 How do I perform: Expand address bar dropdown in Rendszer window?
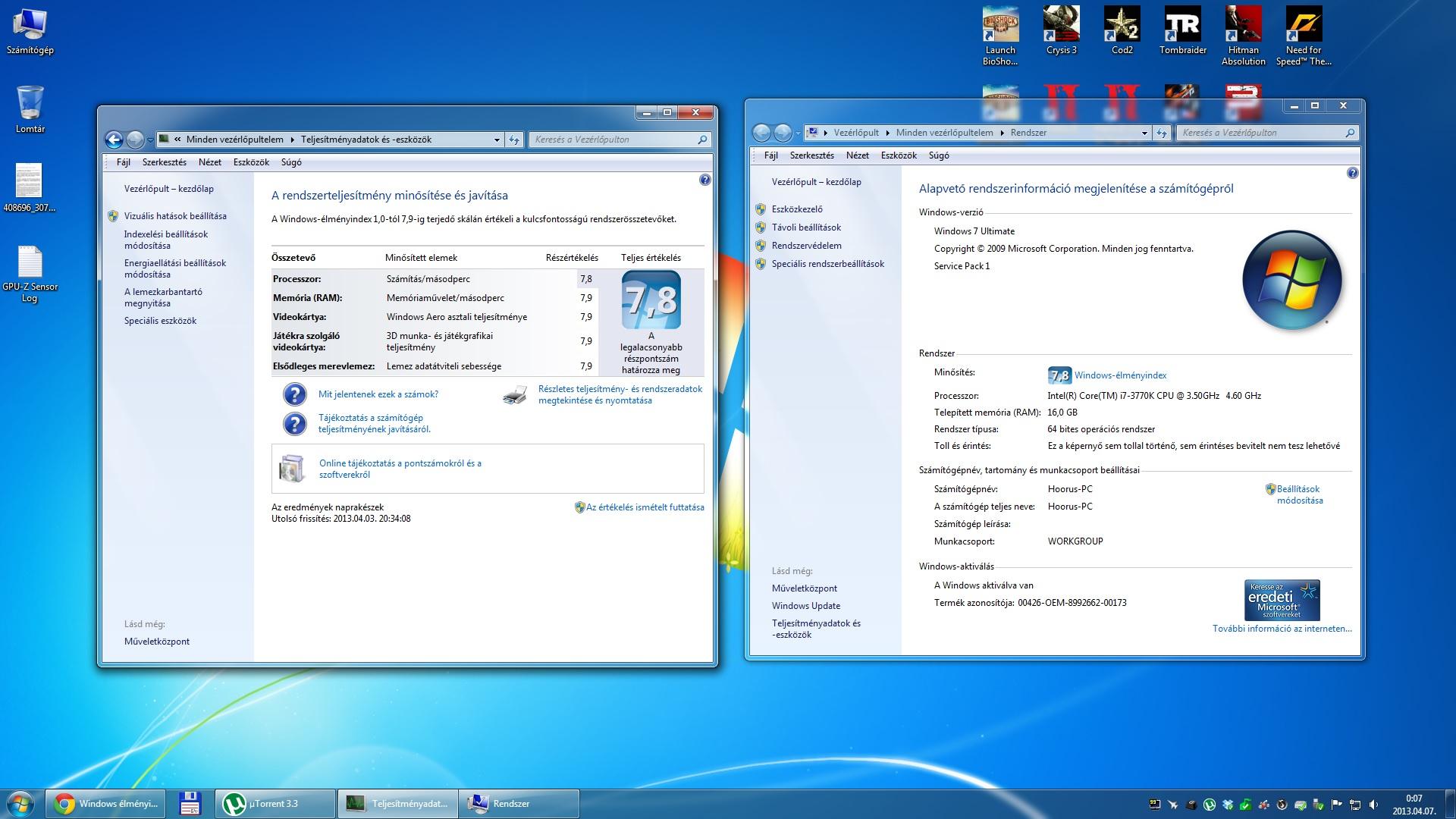(x=1144, y=133)
